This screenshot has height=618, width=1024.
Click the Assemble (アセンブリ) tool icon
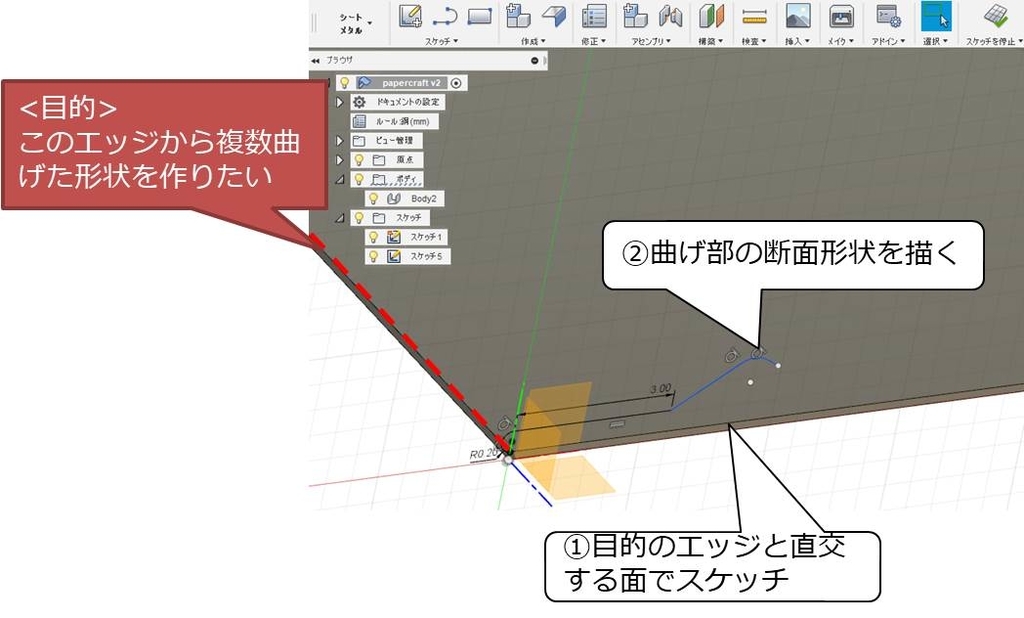coord(634,15)
